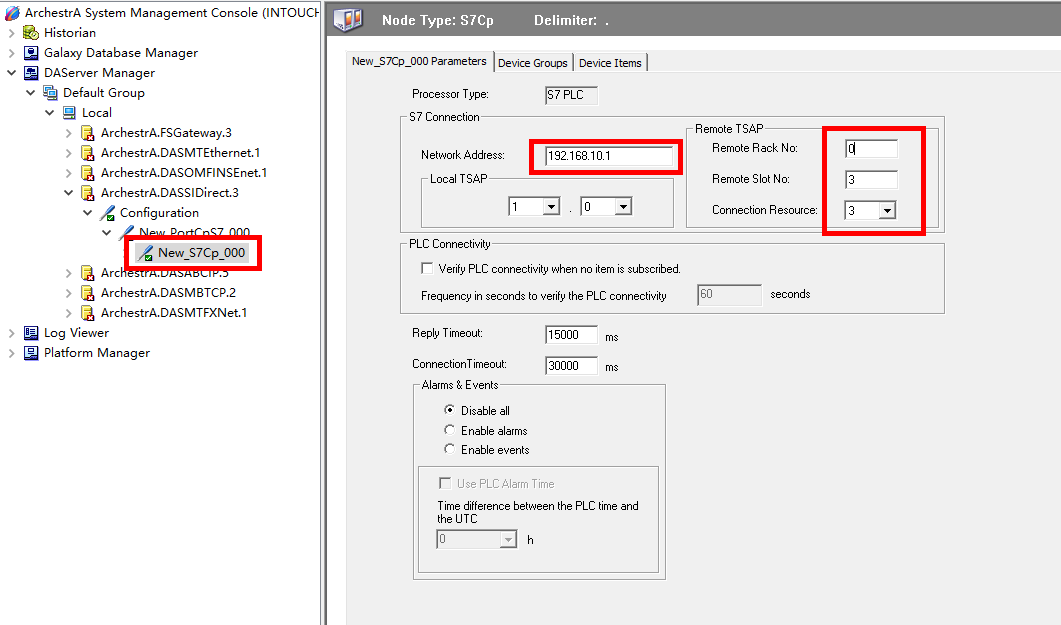This screenshot has height=625, width=1061.
Task: Click the Galaxy Database Manager icon
Action: 30,53
